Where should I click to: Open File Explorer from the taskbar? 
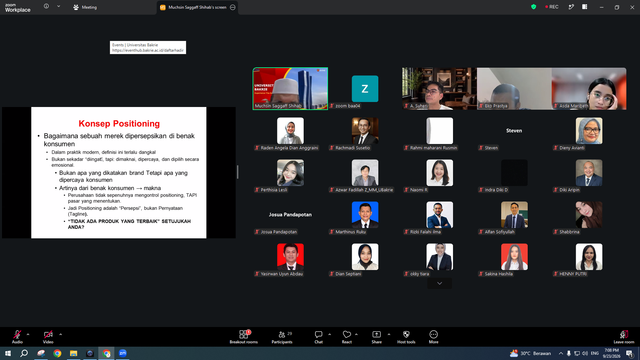pos(73,353)
